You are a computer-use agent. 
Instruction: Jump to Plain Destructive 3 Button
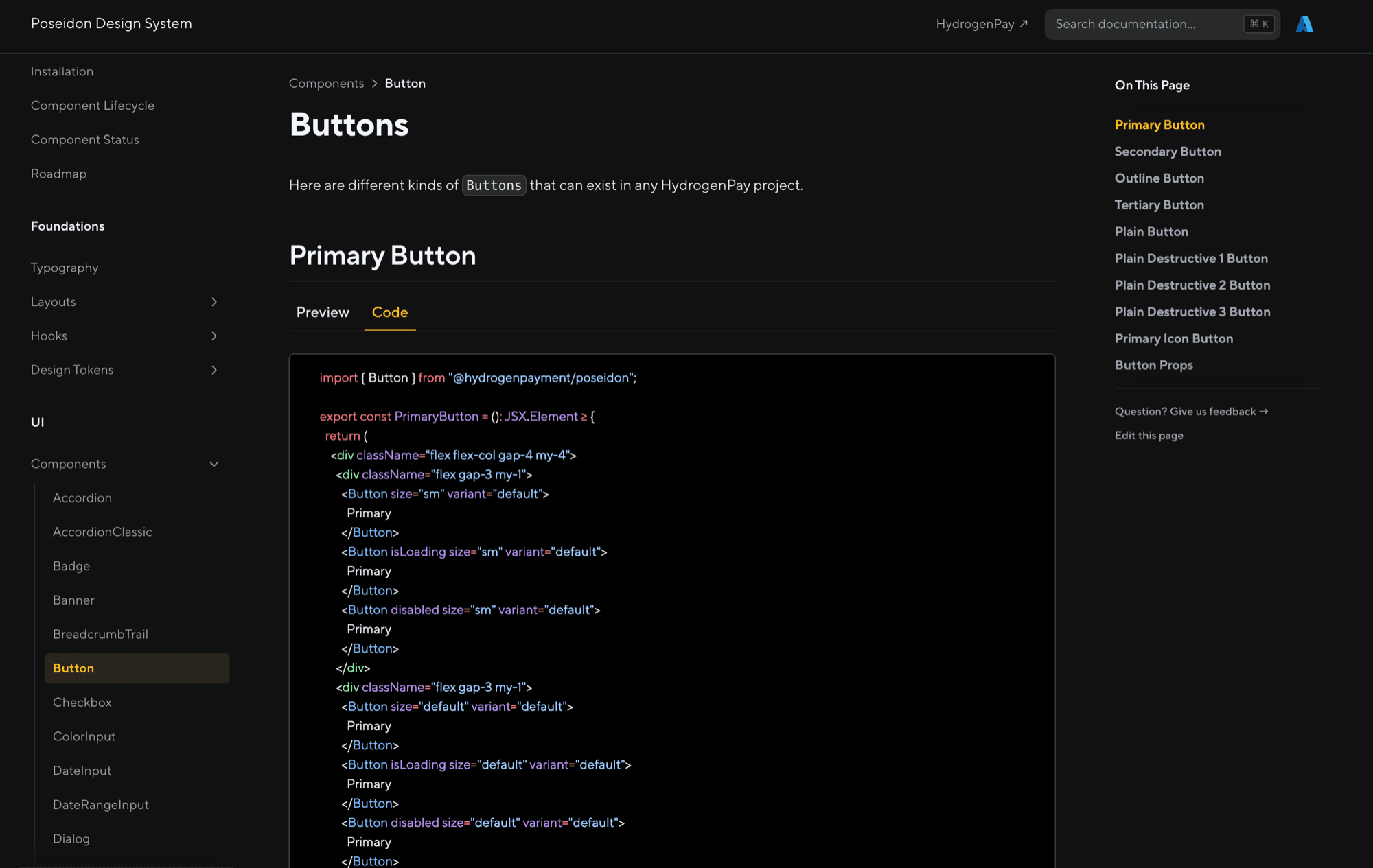pos(1192,312)
